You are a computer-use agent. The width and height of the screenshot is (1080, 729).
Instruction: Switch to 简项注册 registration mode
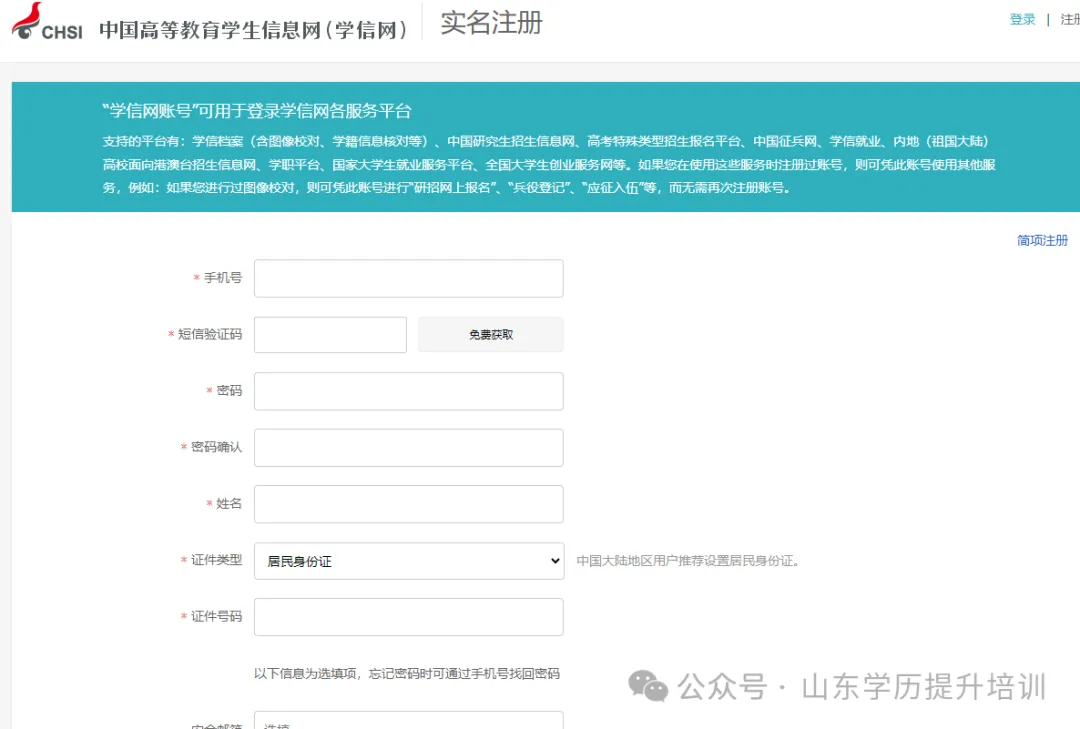point(1042,241)
